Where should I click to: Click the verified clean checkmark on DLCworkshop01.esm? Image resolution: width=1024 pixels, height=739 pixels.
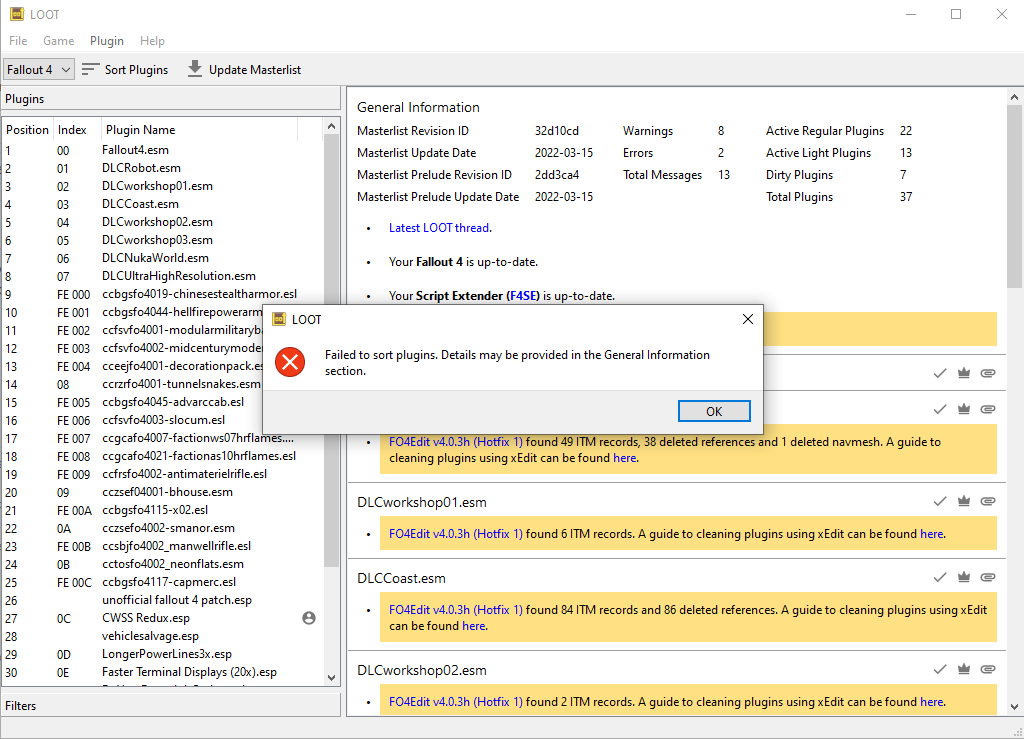940,501
